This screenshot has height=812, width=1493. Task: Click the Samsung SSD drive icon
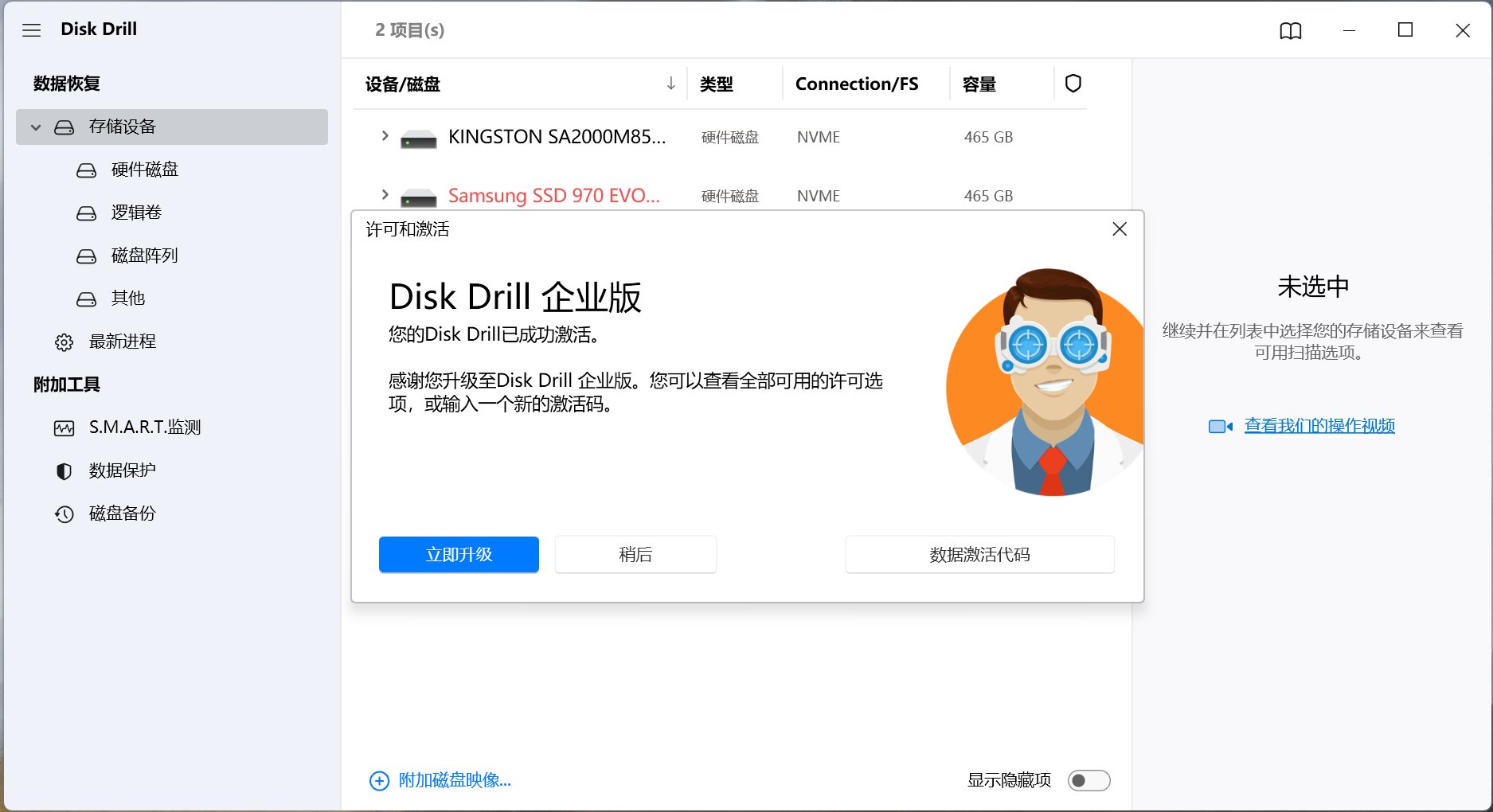tap(418, 198)
